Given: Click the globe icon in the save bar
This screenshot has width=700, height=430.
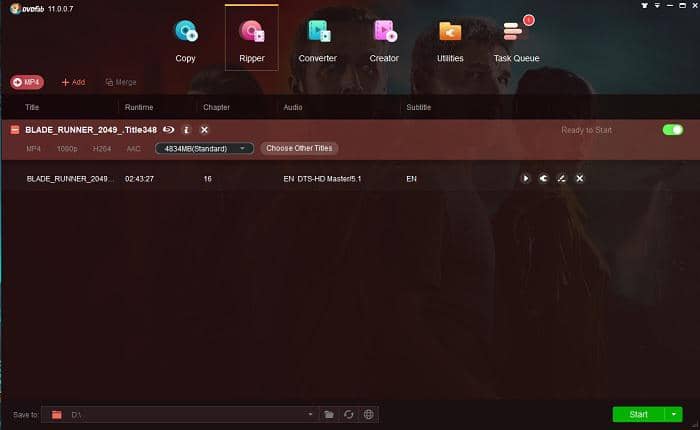Looking at the screenshot, I should click(368, 414).
